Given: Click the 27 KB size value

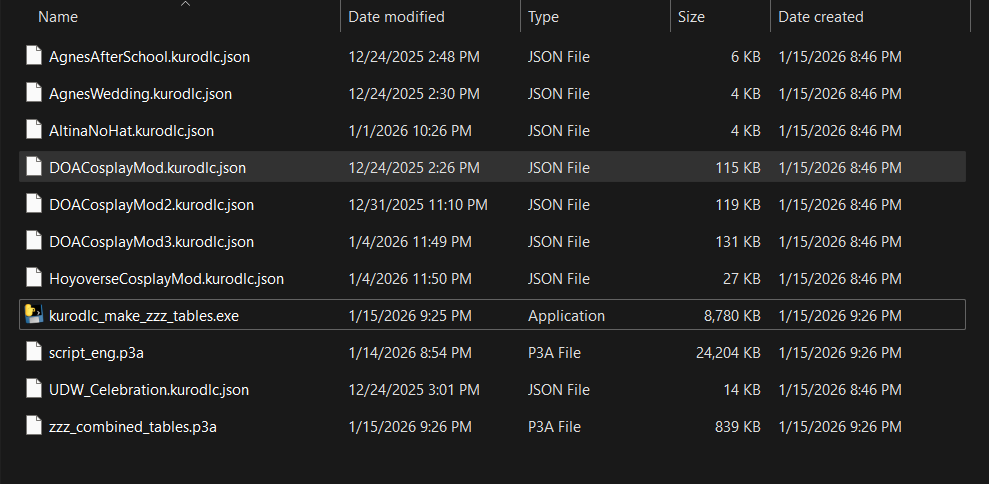Looking at the screenshot, I should pos(742,279).
